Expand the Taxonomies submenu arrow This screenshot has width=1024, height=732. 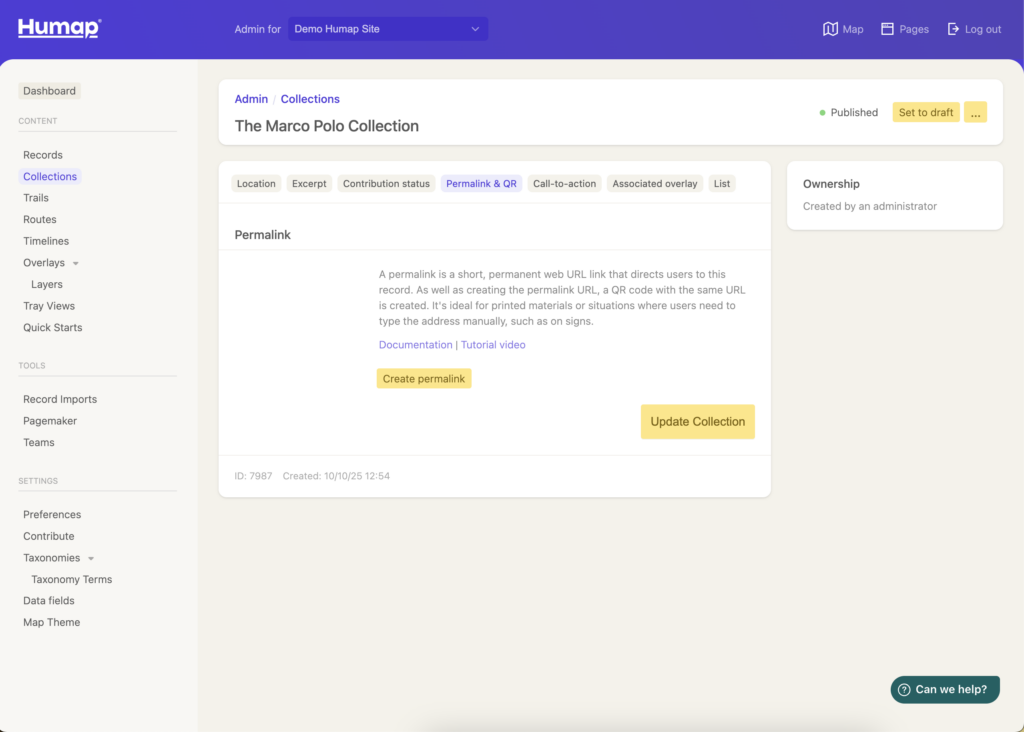click(91, 559)
